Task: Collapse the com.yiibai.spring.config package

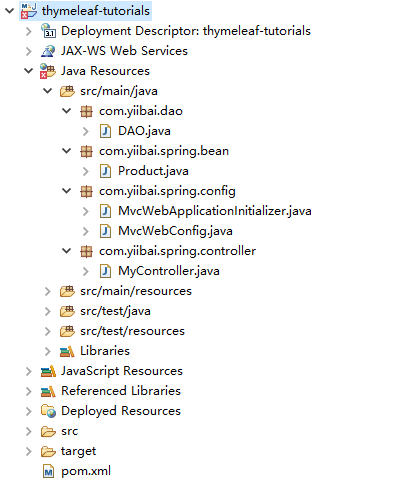Action: pos(67,191)
